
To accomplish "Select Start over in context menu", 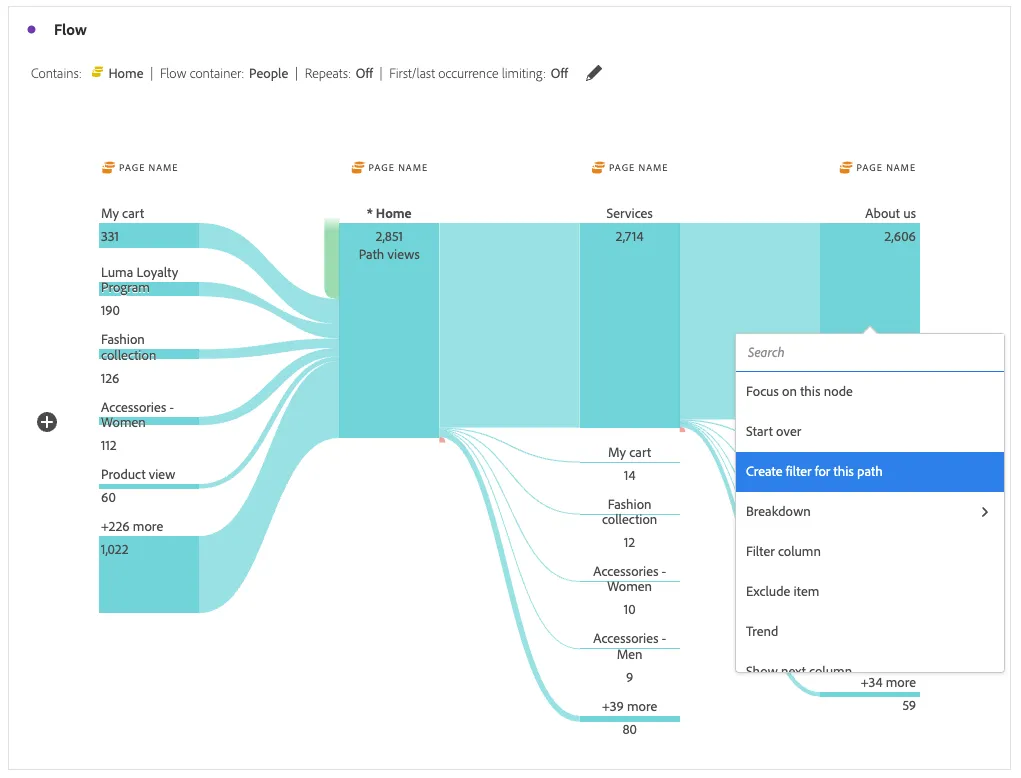I will pos(870,432).
